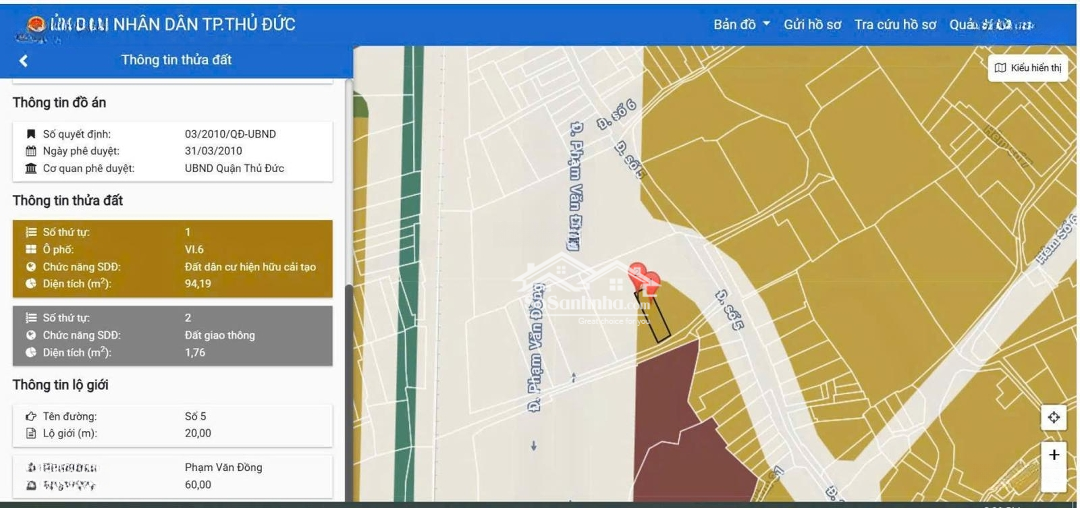The height and width of the screenshot is (508, 1080).
Task: Select the gray Đất giao thông parcel card
Action: click(172, 335)
